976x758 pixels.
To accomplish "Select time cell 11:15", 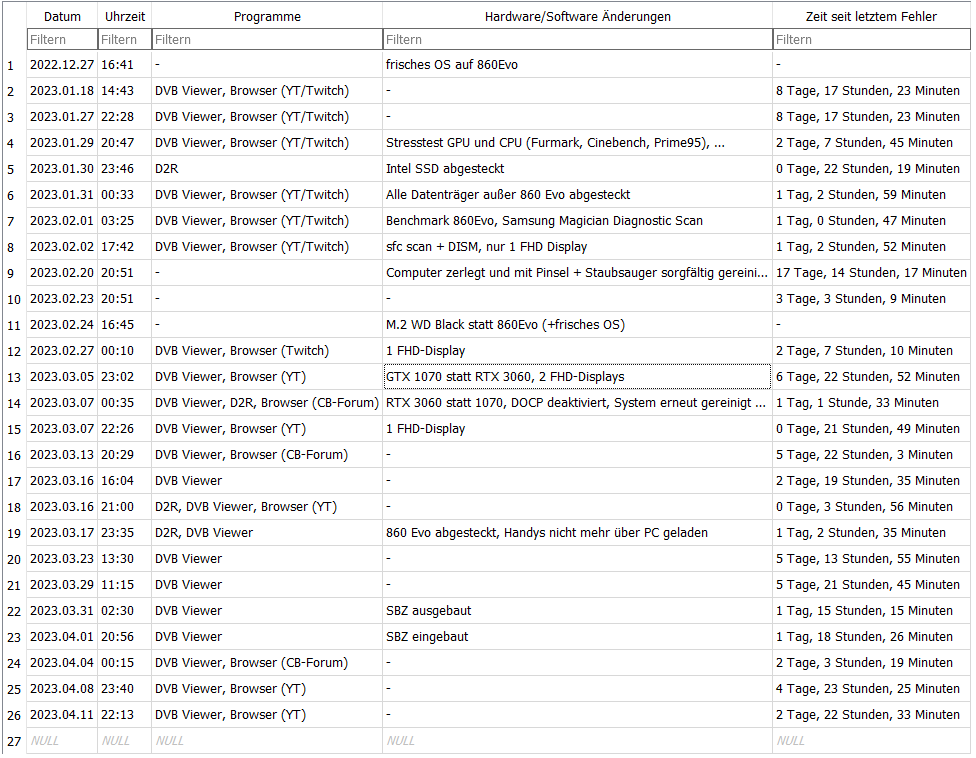I will tap(124, 585).
